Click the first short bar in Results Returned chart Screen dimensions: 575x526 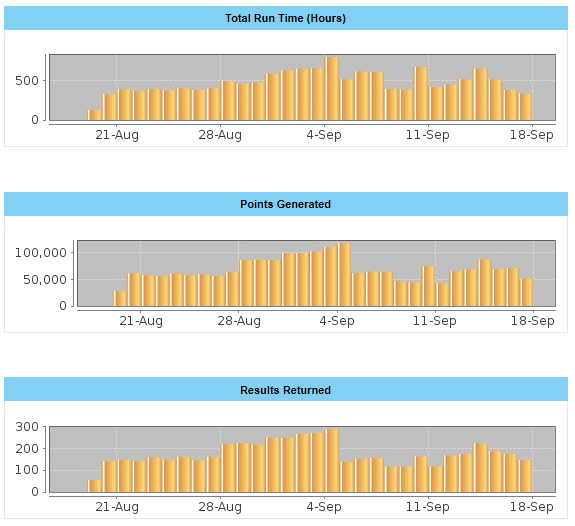[x=94, y=486]
